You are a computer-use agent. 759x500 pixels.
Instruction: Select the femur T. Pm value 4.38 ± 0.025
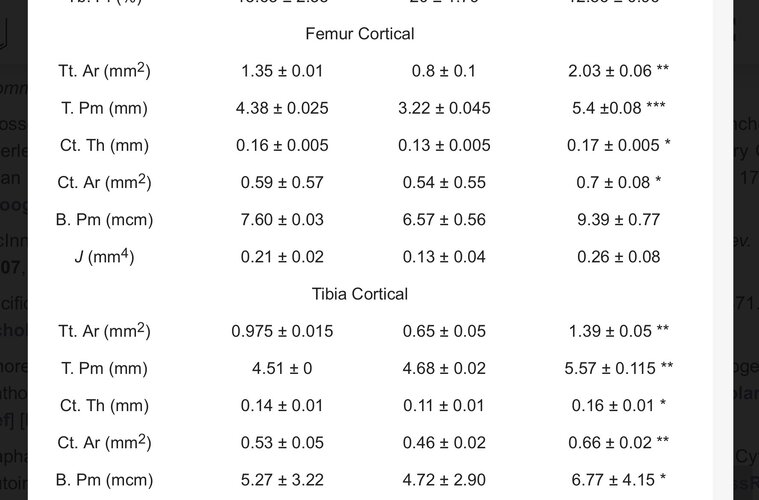(282, 108)
